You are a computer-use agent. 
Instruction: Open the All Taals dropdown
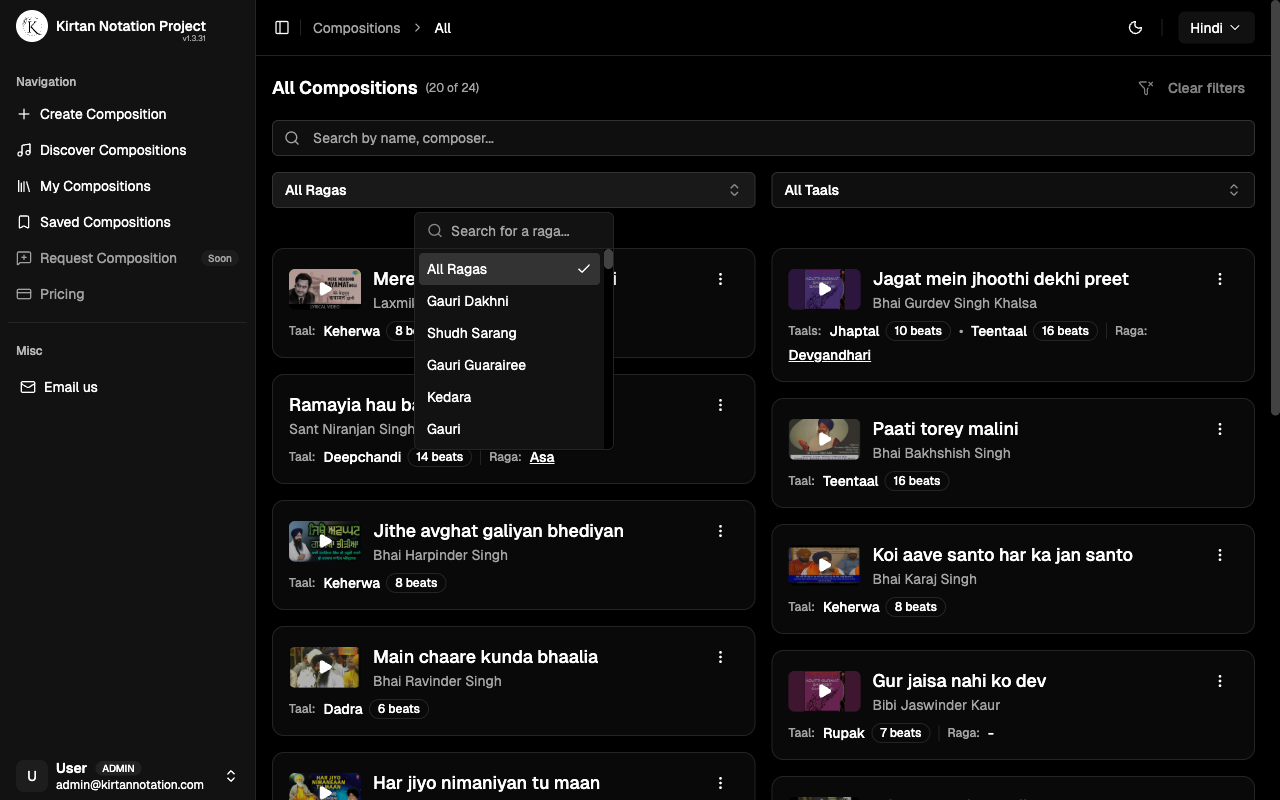[1013, 189]
